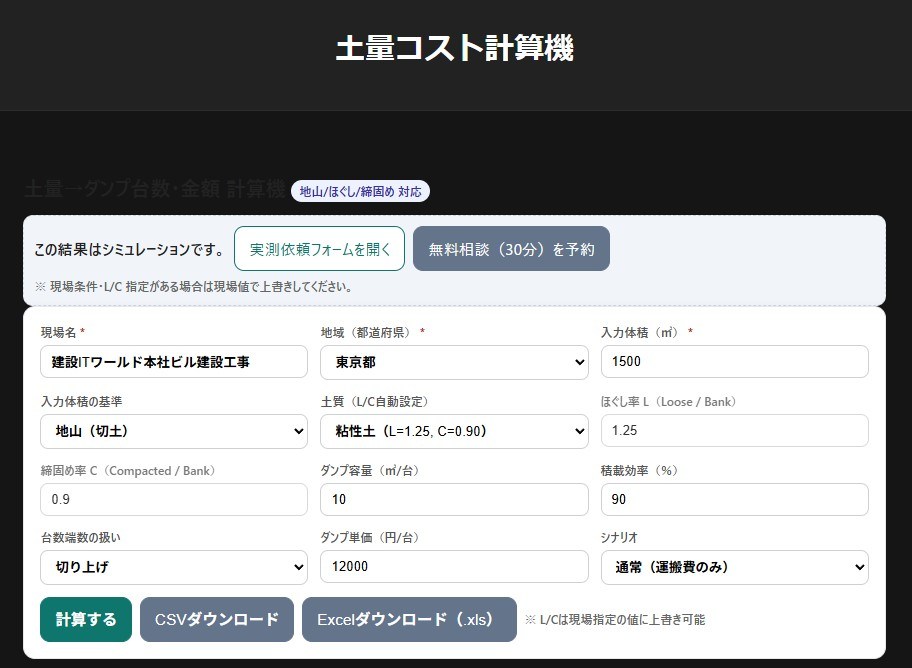Click the ダンプ単価（円/台）field
Viewport: 912px width, 668px height.
coord(454,567)
